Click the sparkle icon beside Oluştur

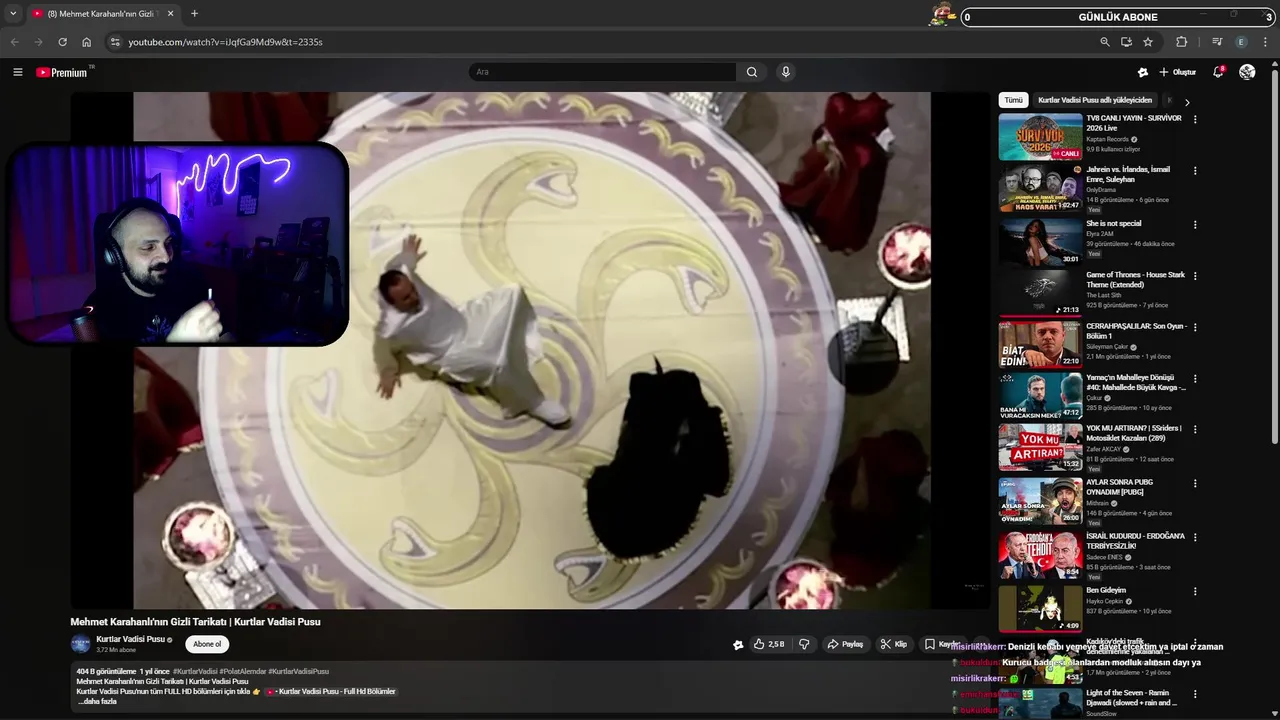(1143, 72)
